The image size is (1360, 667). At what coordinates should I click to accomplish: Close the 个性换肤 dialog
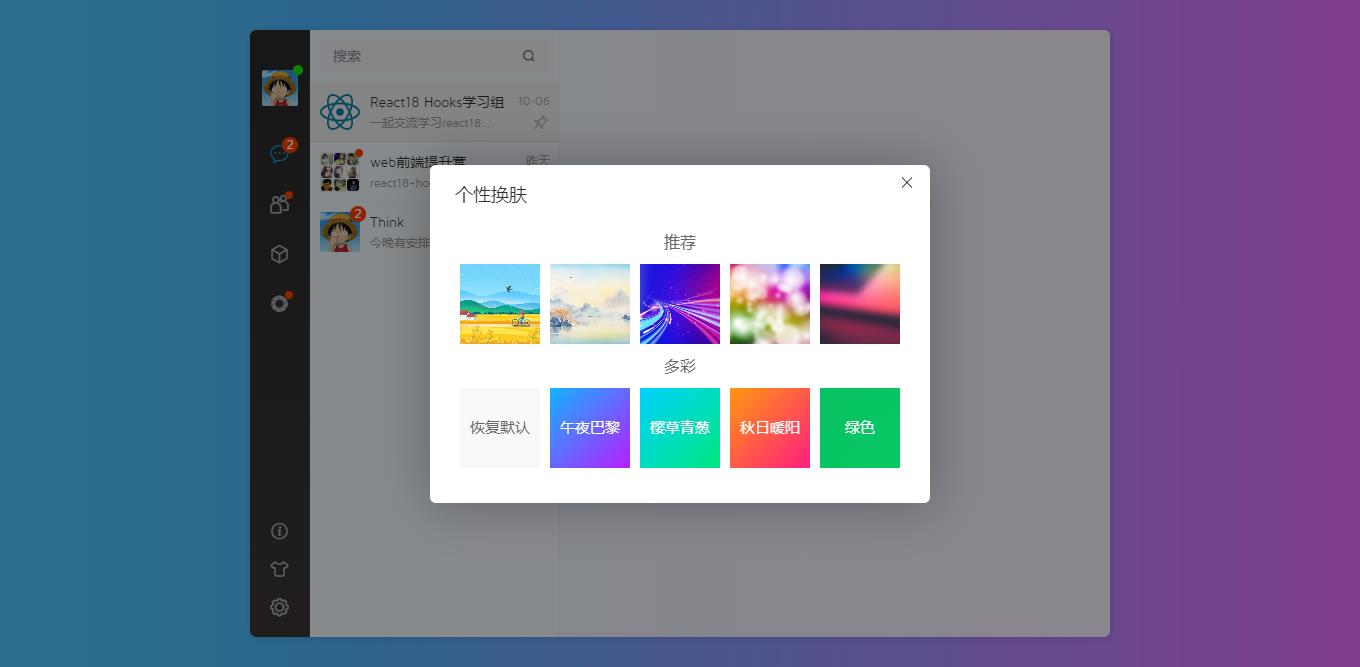(906, 183)
